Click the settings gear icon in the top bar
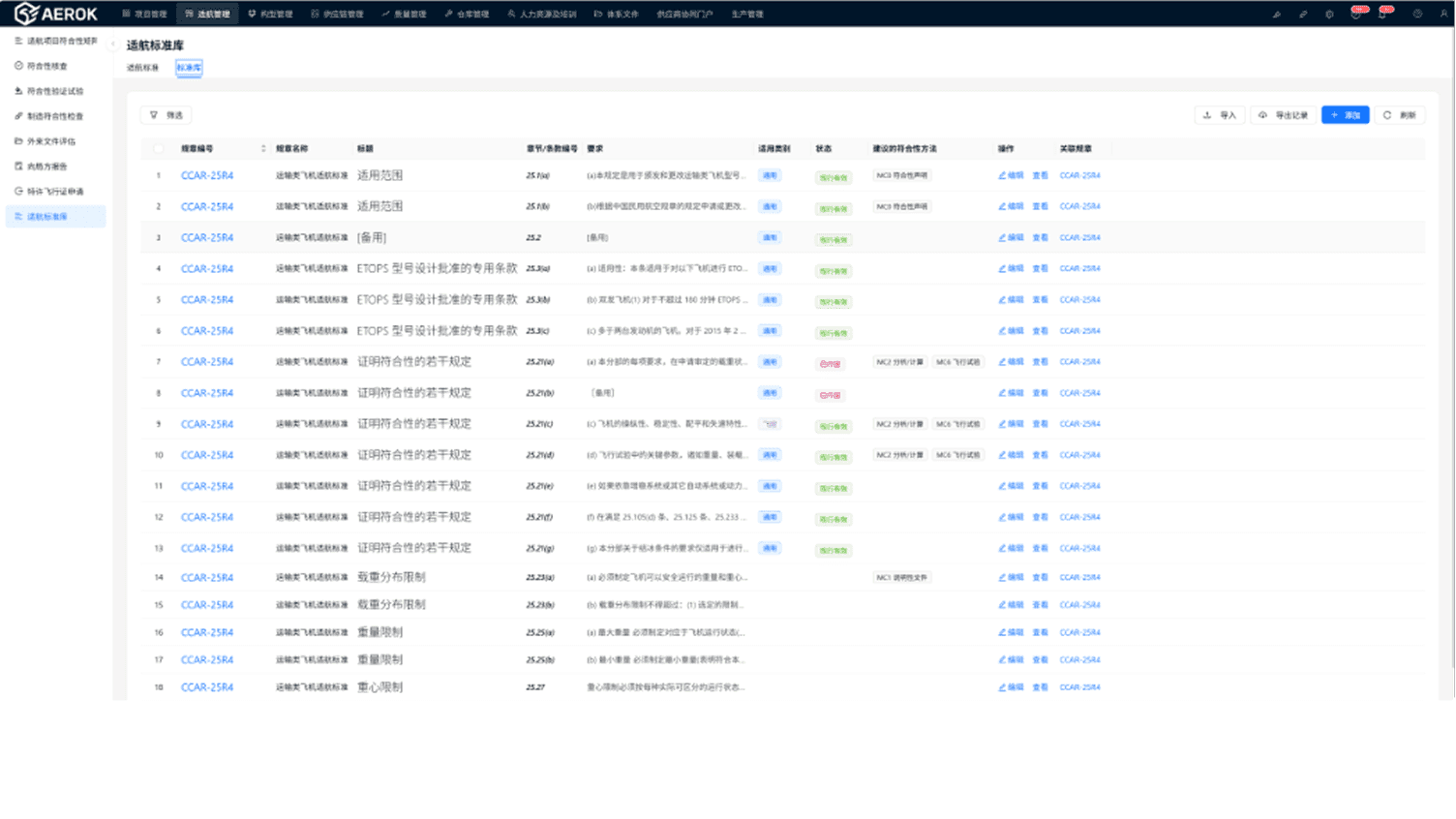Screen dimensions: 1456x819 click(1417, 15)
